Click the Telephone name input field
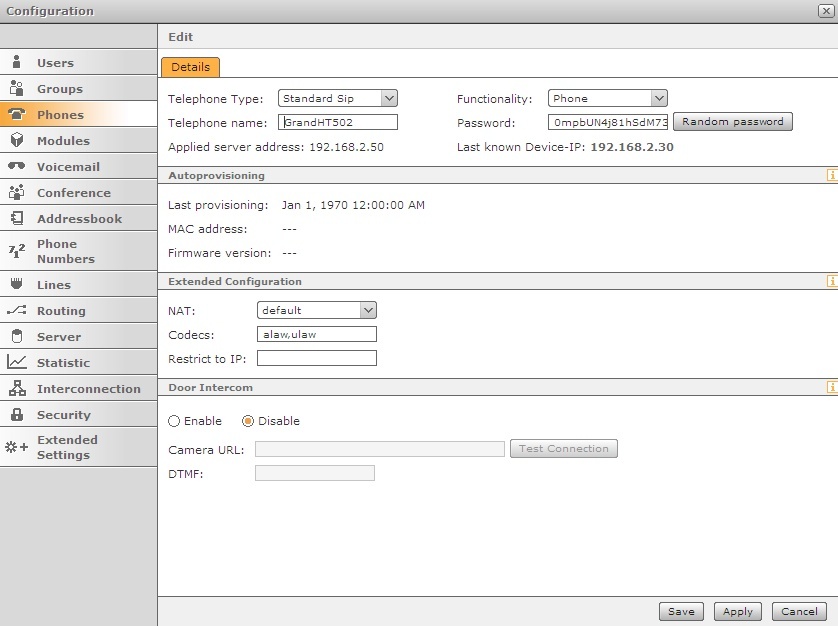 click(x=338, y=122)
